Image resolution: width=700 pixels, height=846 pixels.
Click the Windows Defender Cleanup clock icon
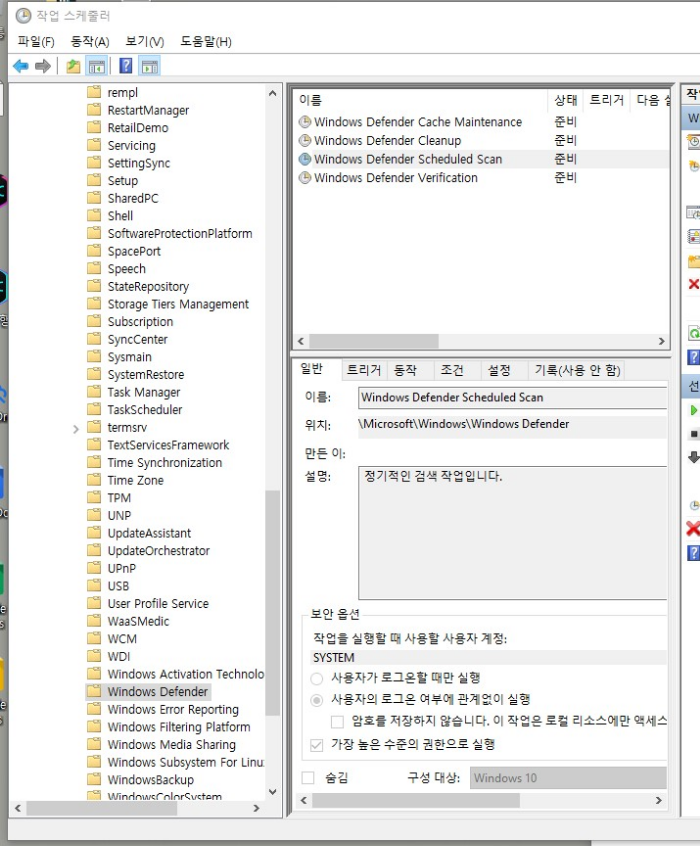[x=305, y=140]
